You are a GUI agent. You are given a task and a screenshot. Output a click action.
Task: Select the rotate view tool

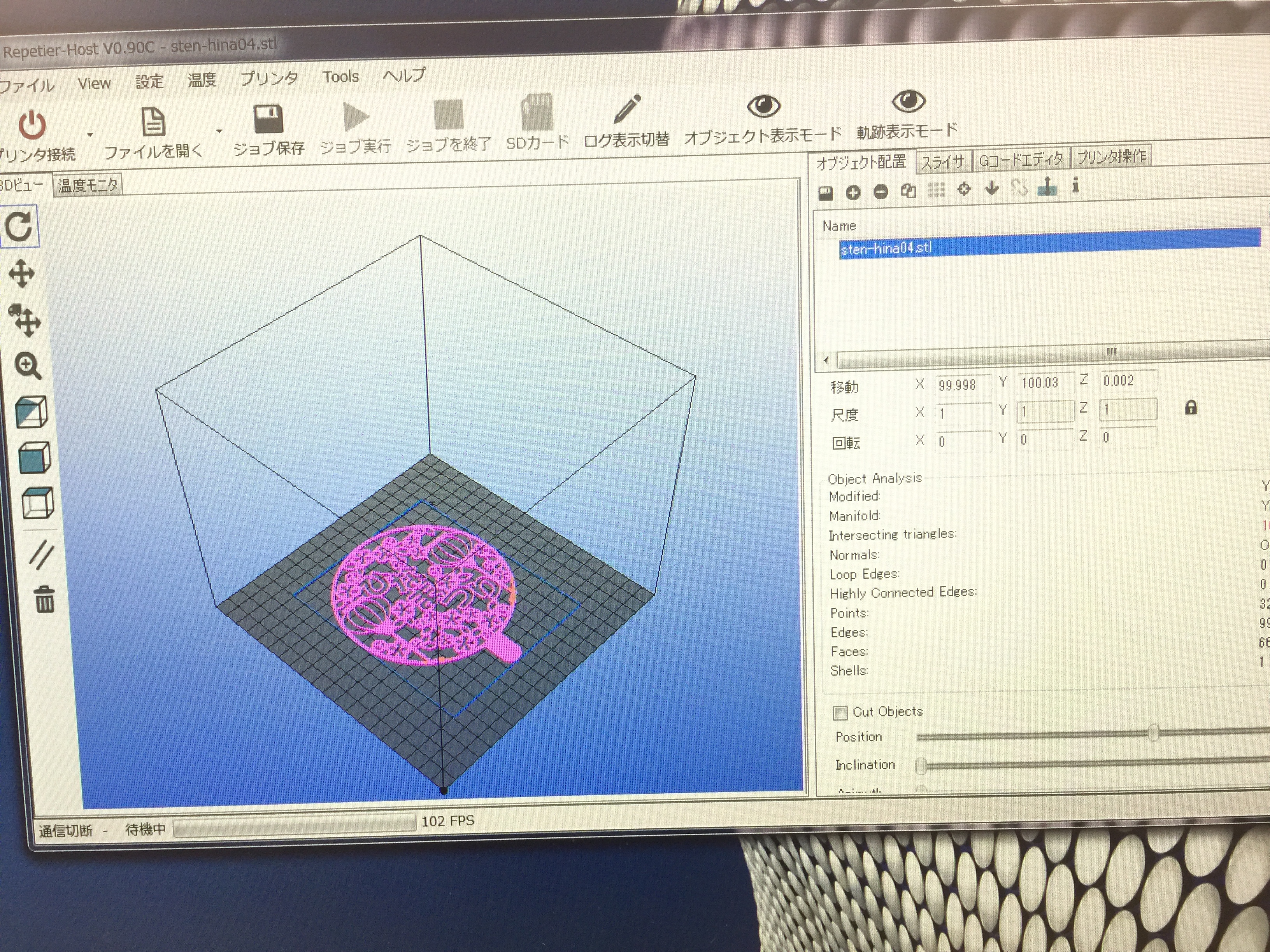point(19,226)
